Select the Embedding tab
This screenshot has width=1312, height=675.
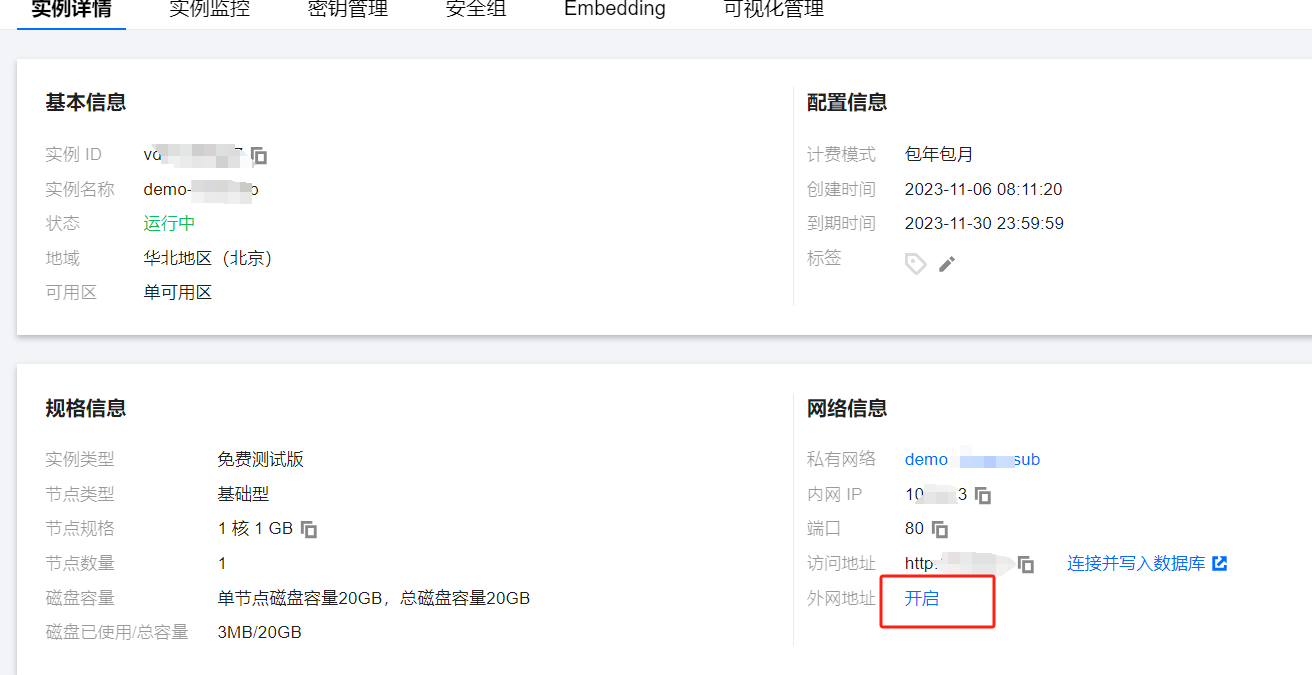(x=614, y=10)
